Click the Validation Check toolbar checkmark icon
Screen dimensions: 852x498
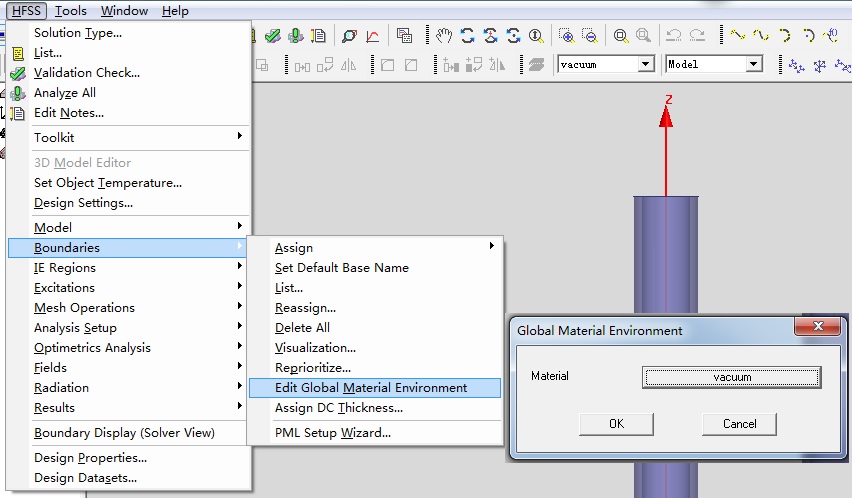point(272,36)
